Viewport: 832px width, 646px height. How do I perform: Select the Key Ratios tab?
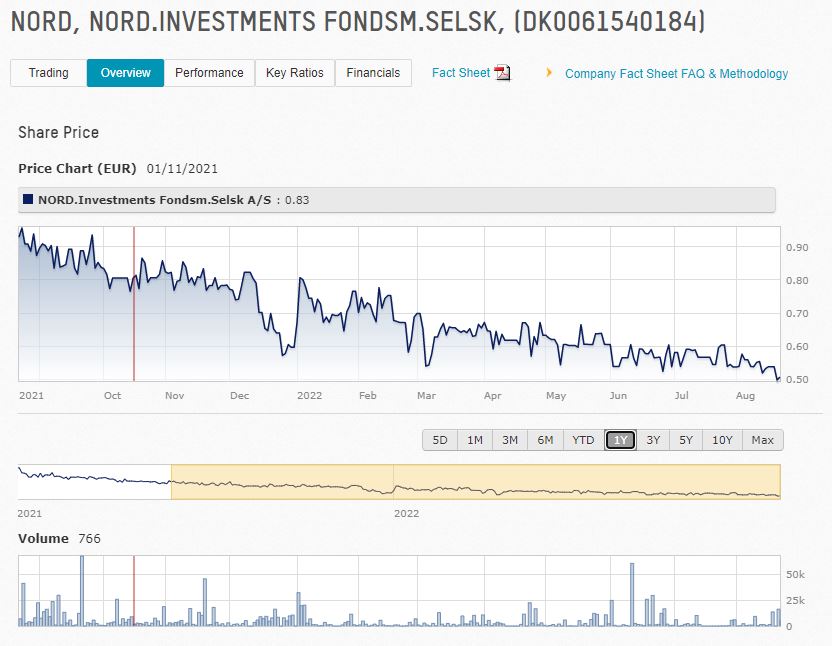pyautogui.click(x=295, y=73)
